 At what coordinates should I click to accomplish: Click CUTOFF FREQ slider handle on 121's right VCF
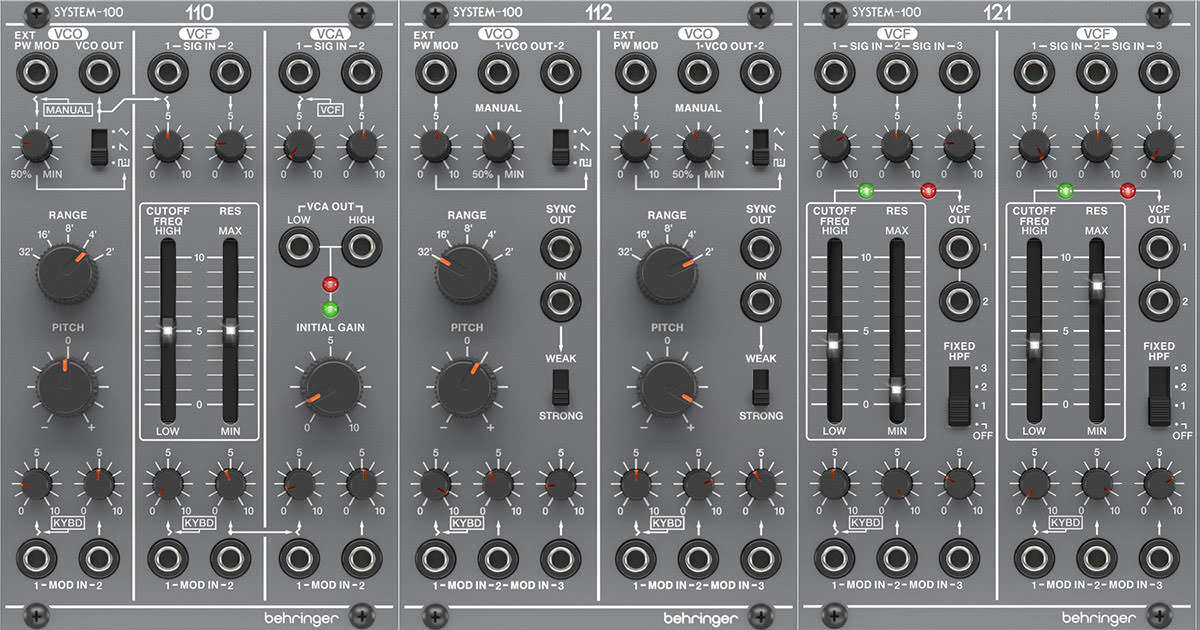(1034, 347)
